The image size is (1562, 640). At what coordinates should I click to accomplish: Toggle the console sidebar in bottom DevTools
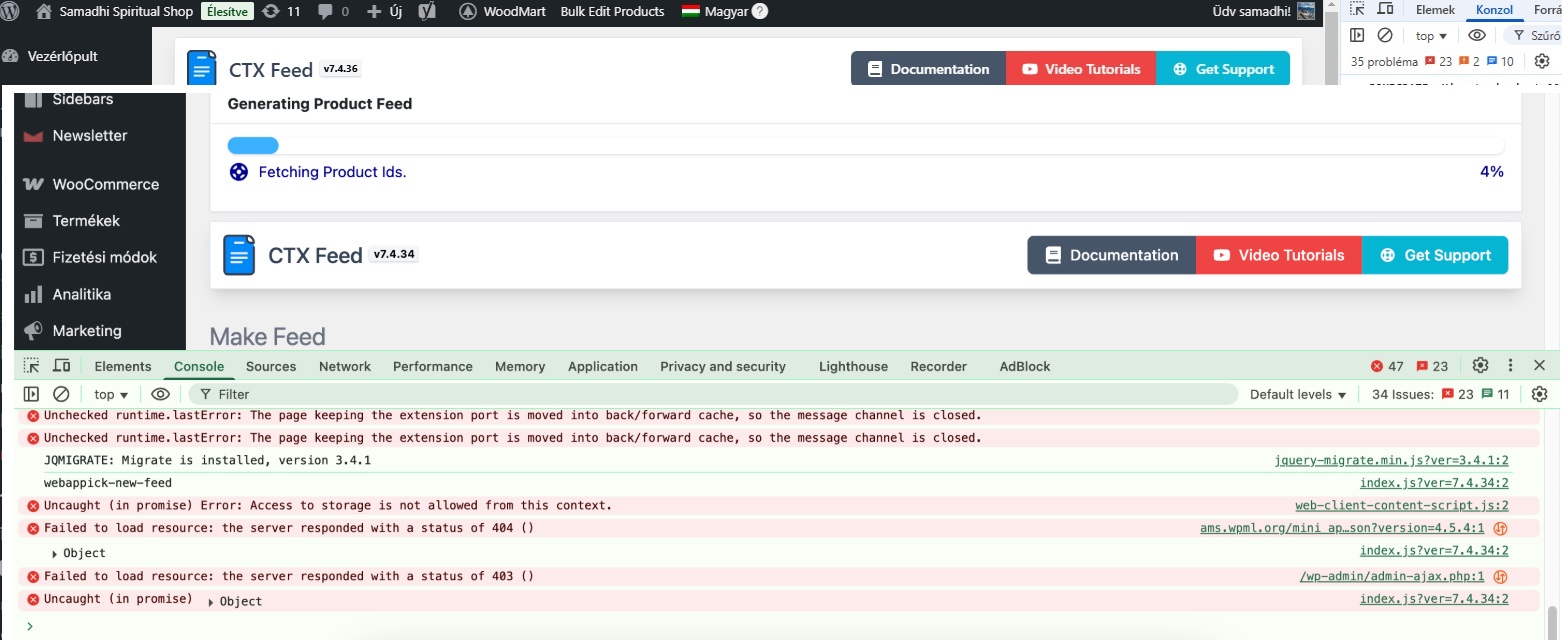tap(32, 394)
